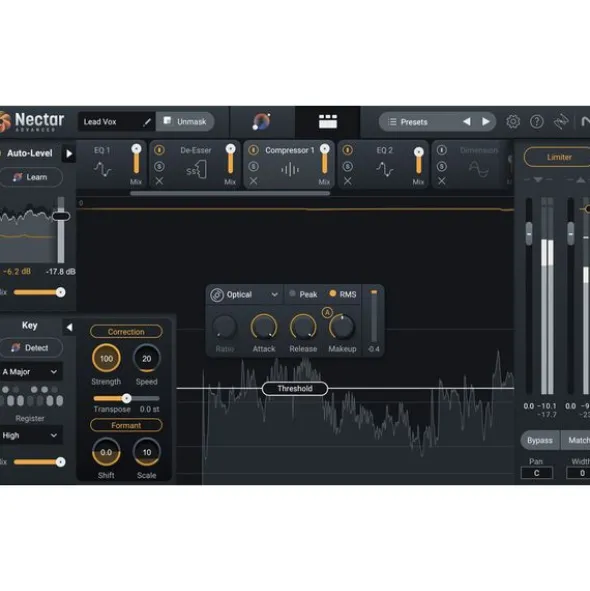Solo the Dimension module
The height and width of the screenshot is (591, 590).
pyautogui.click(x=441, y=166)
